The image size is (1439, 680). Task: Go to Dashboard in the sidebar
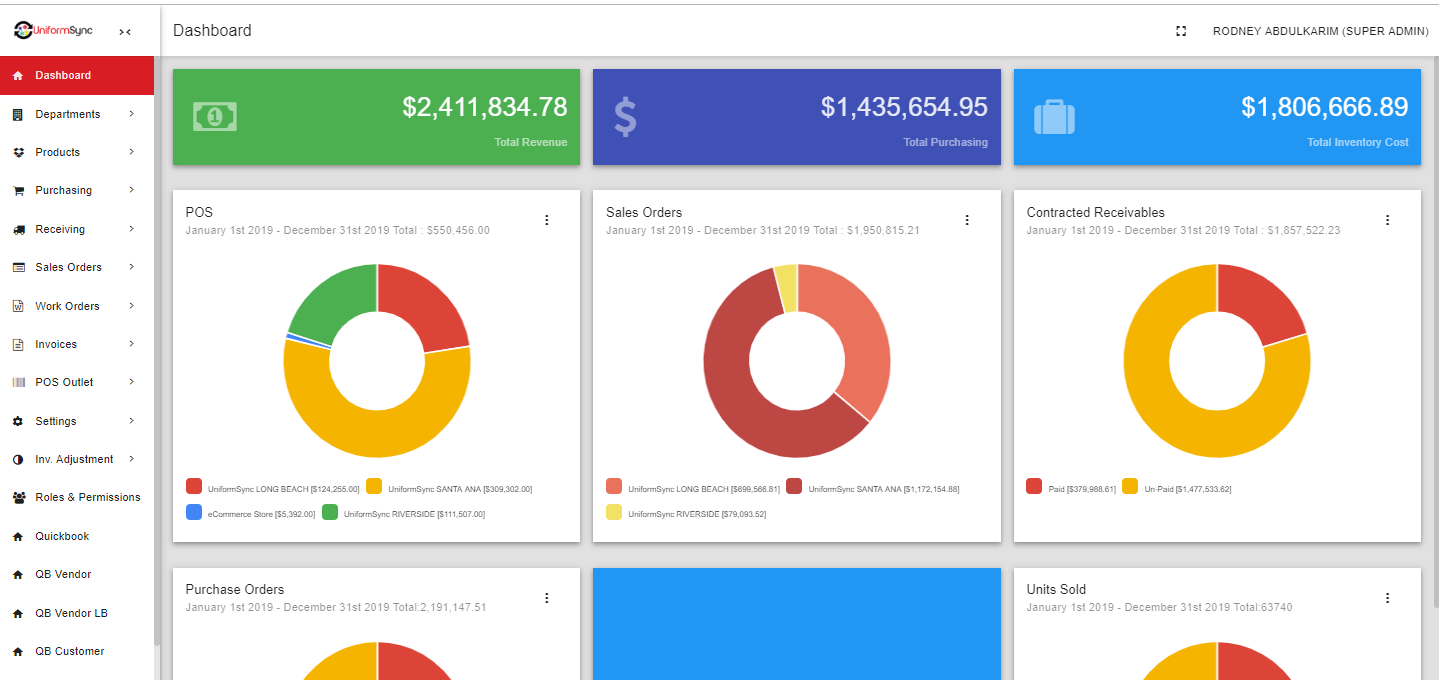[77, 76]
